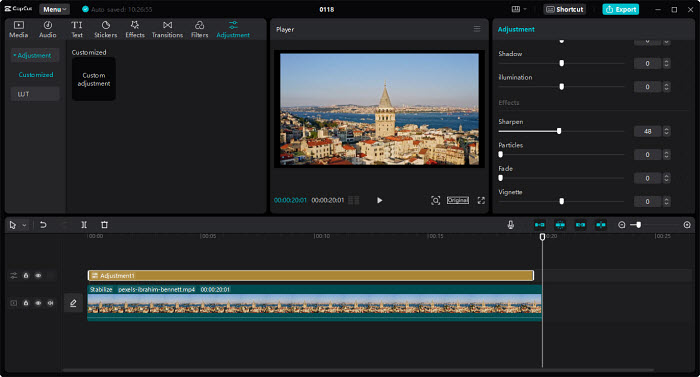Viewport: 700px width, 377px height.
Task: Click the Sharpen value field showing 48
Action: tap(647, 131)
